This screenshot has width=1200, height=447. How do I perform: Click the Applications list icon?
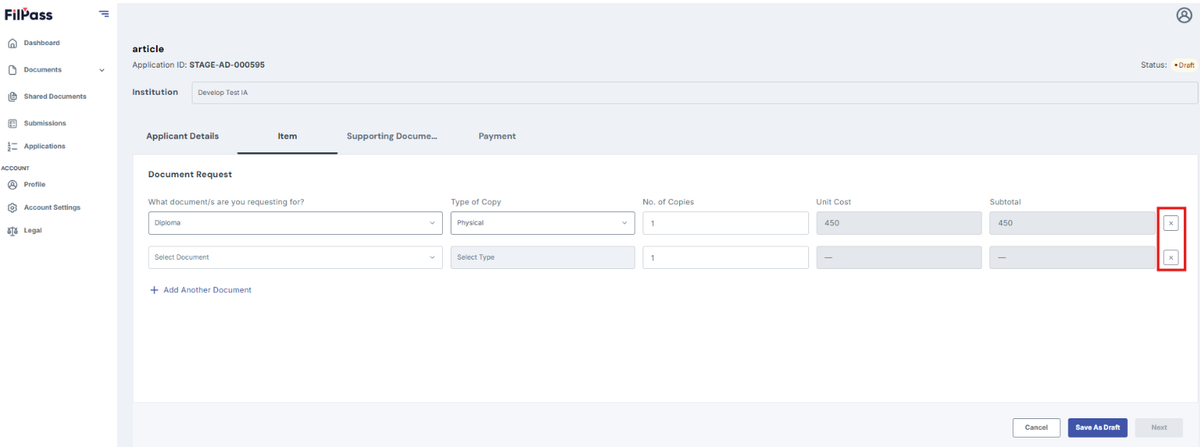pyautogui.click(x=12, y=146)
